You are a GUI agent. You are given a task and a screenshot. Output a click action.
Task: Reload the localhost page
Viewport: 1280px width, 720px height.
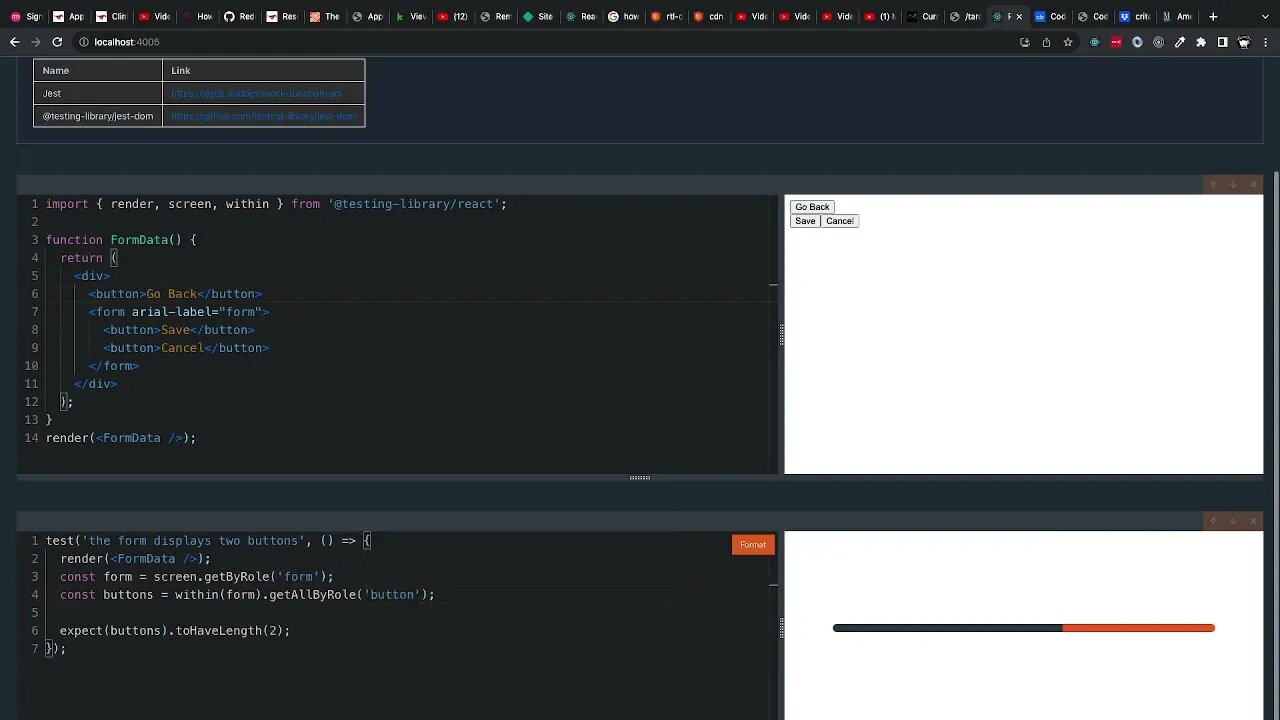57,42
